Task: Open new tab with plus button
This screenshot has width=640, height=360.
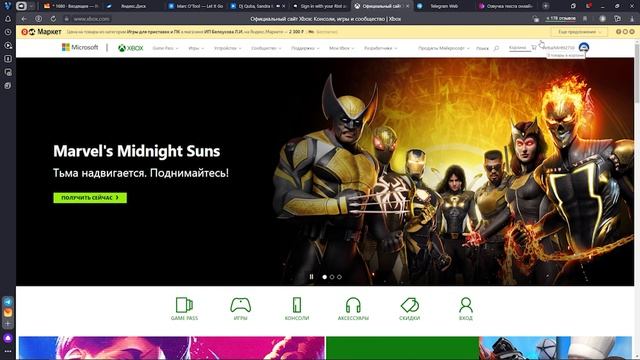Action: coord(545,6)
